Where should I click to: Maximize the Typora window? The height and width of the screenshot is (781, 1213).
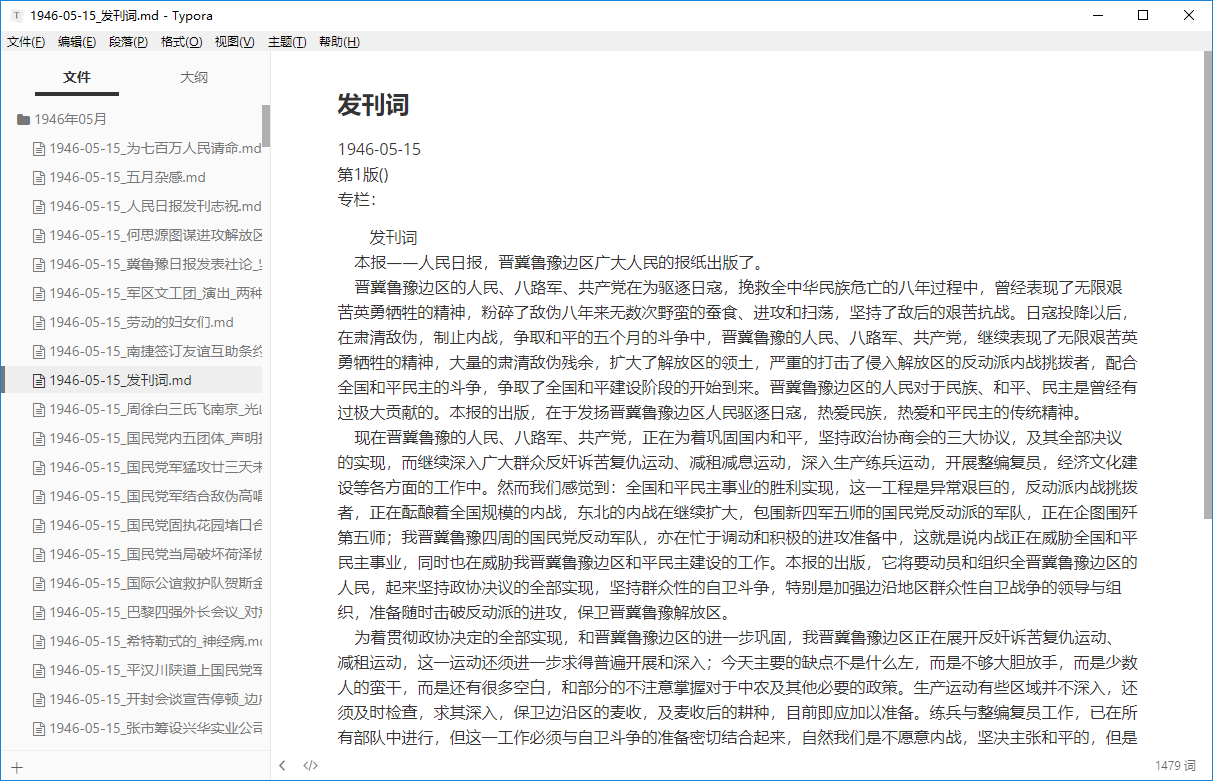(1143, 15)
